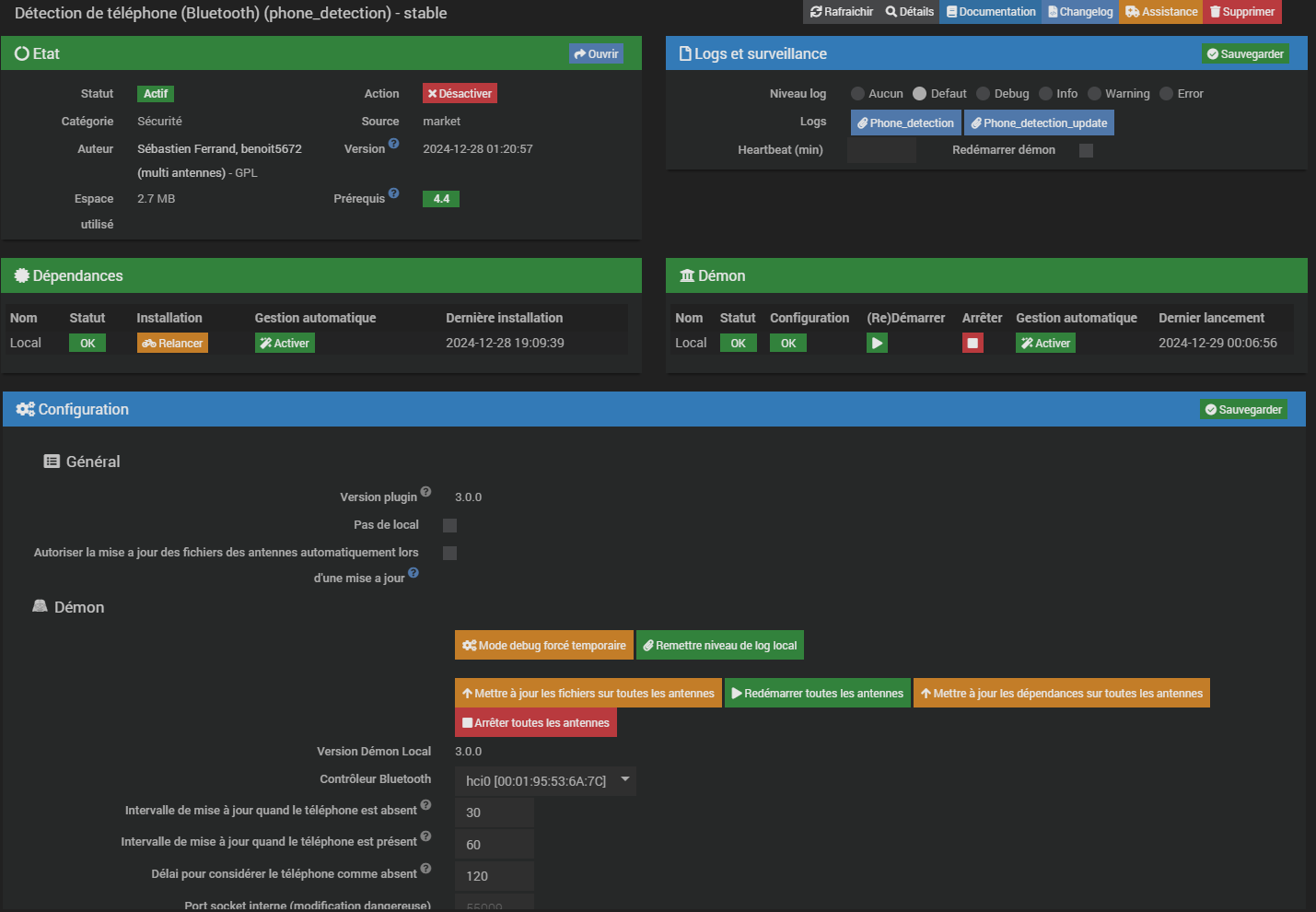Screen dimensions: 1316x912
Task: Click the absent phone update interval field
Action: (x=495, y=813)
